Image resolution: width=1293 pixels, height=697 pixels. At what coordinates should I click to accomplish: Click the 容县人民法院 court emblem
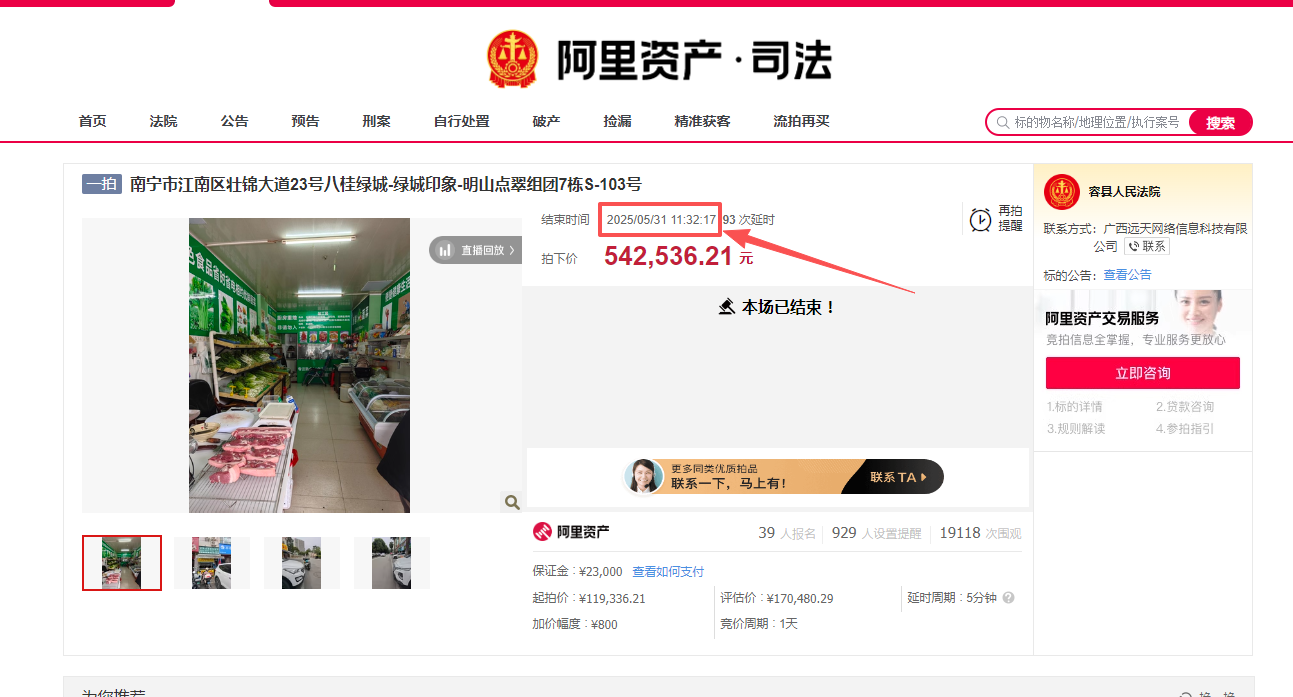tap(1061, 192)
